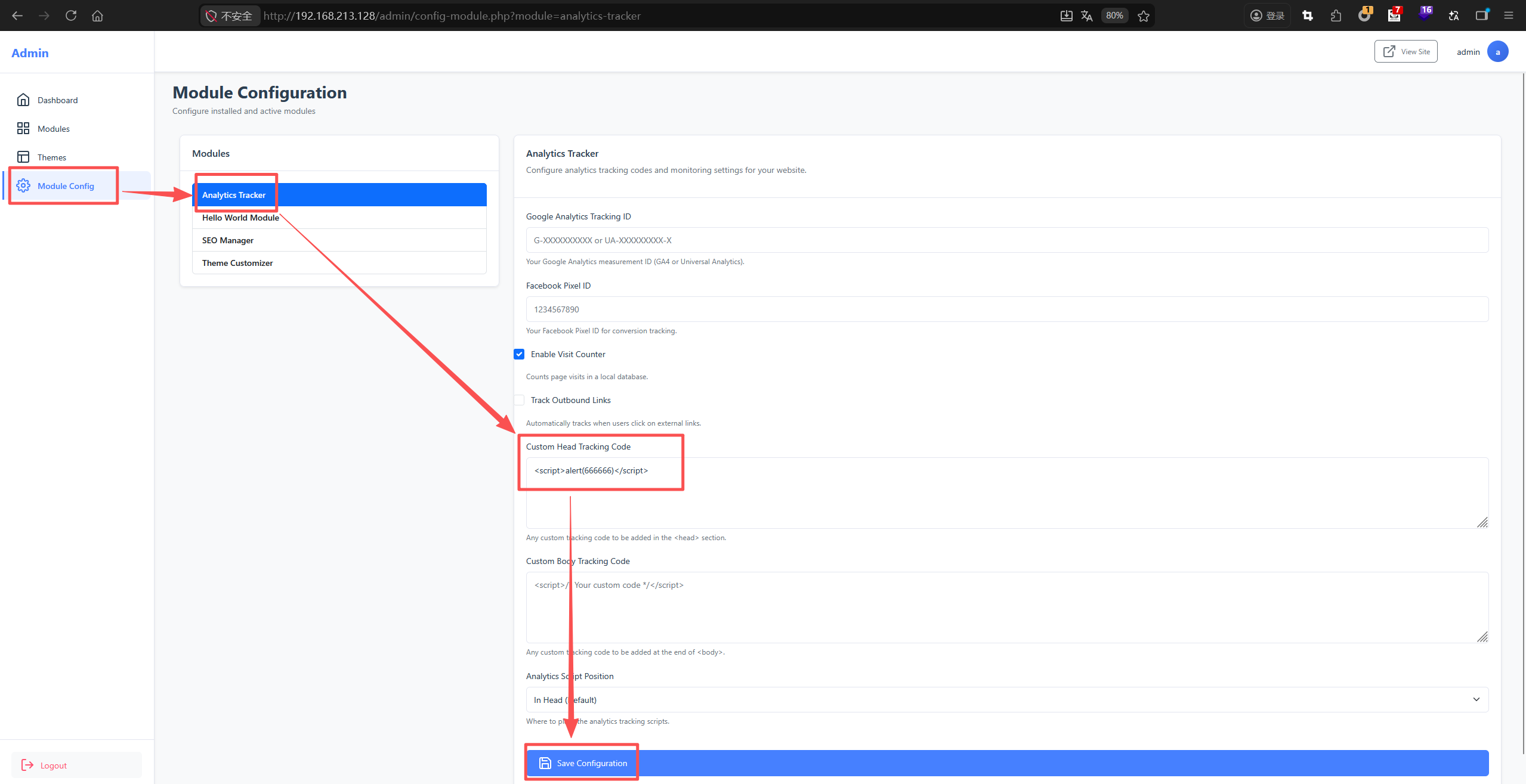
Task: Click the Enable Visit Counter label
Action: pos(568,354)
